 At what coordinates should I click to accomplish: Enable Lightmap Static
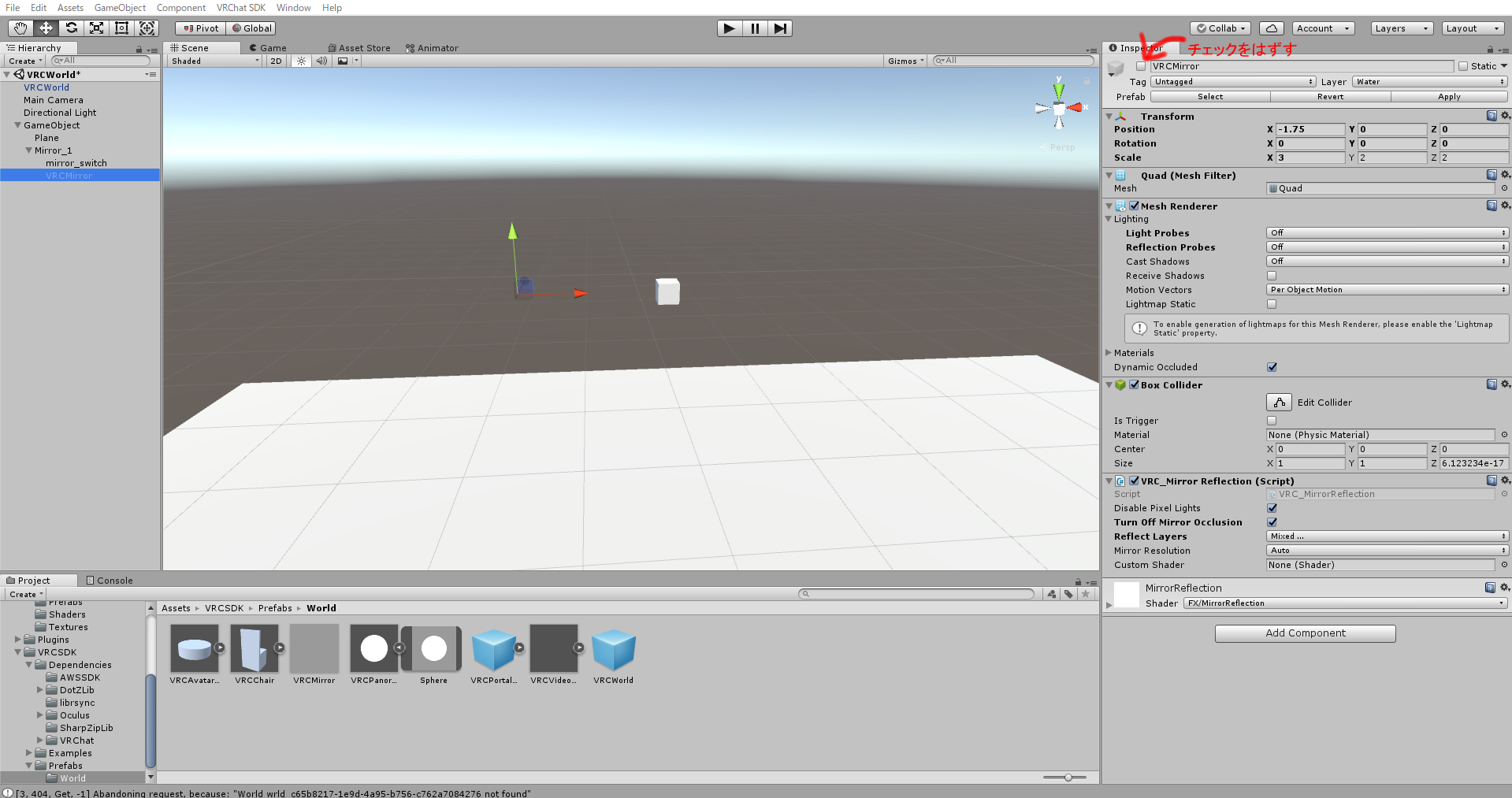click(1272, 304)
